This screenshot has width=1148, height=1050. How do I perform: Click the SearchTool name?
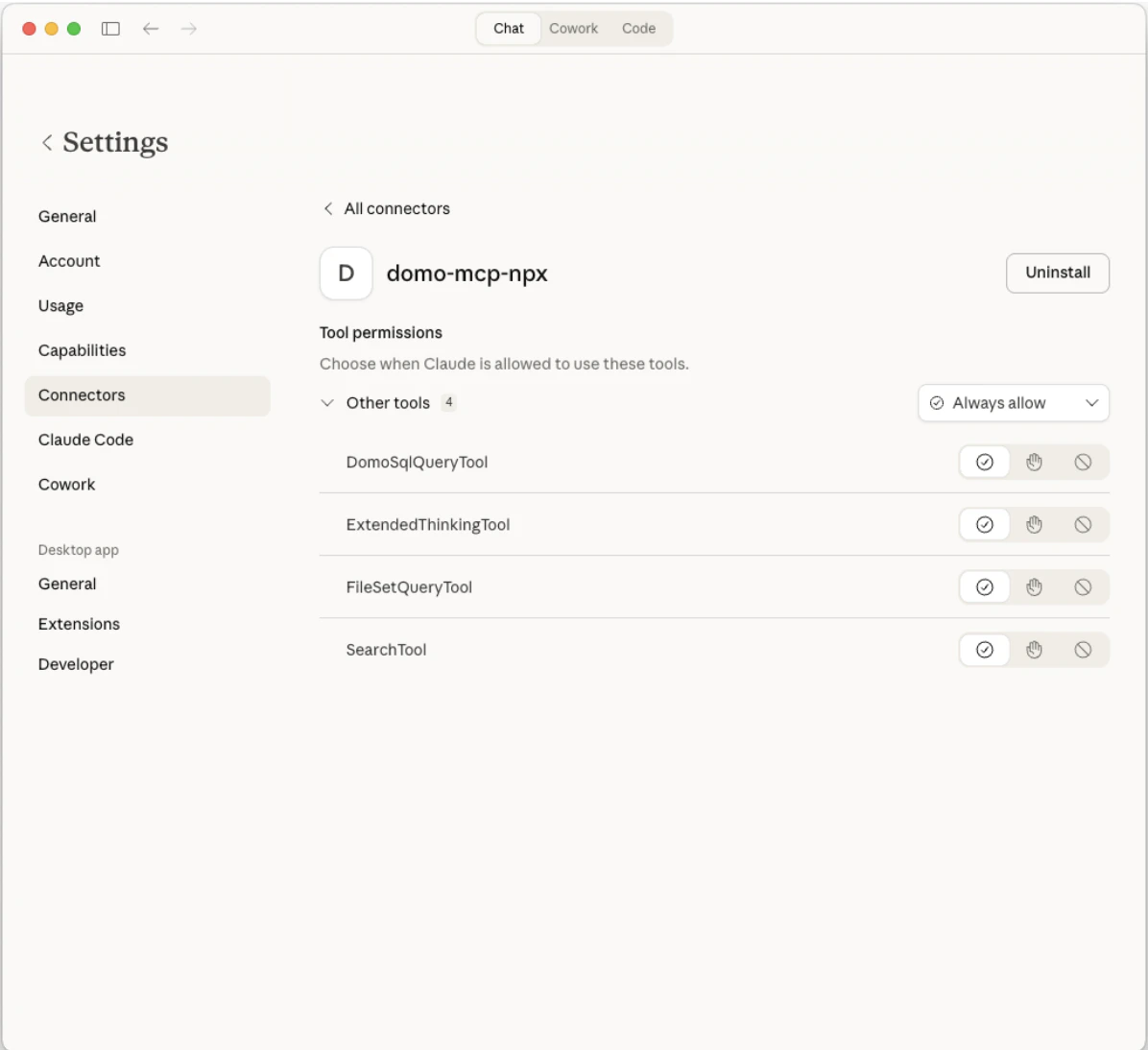click(386, 650)
